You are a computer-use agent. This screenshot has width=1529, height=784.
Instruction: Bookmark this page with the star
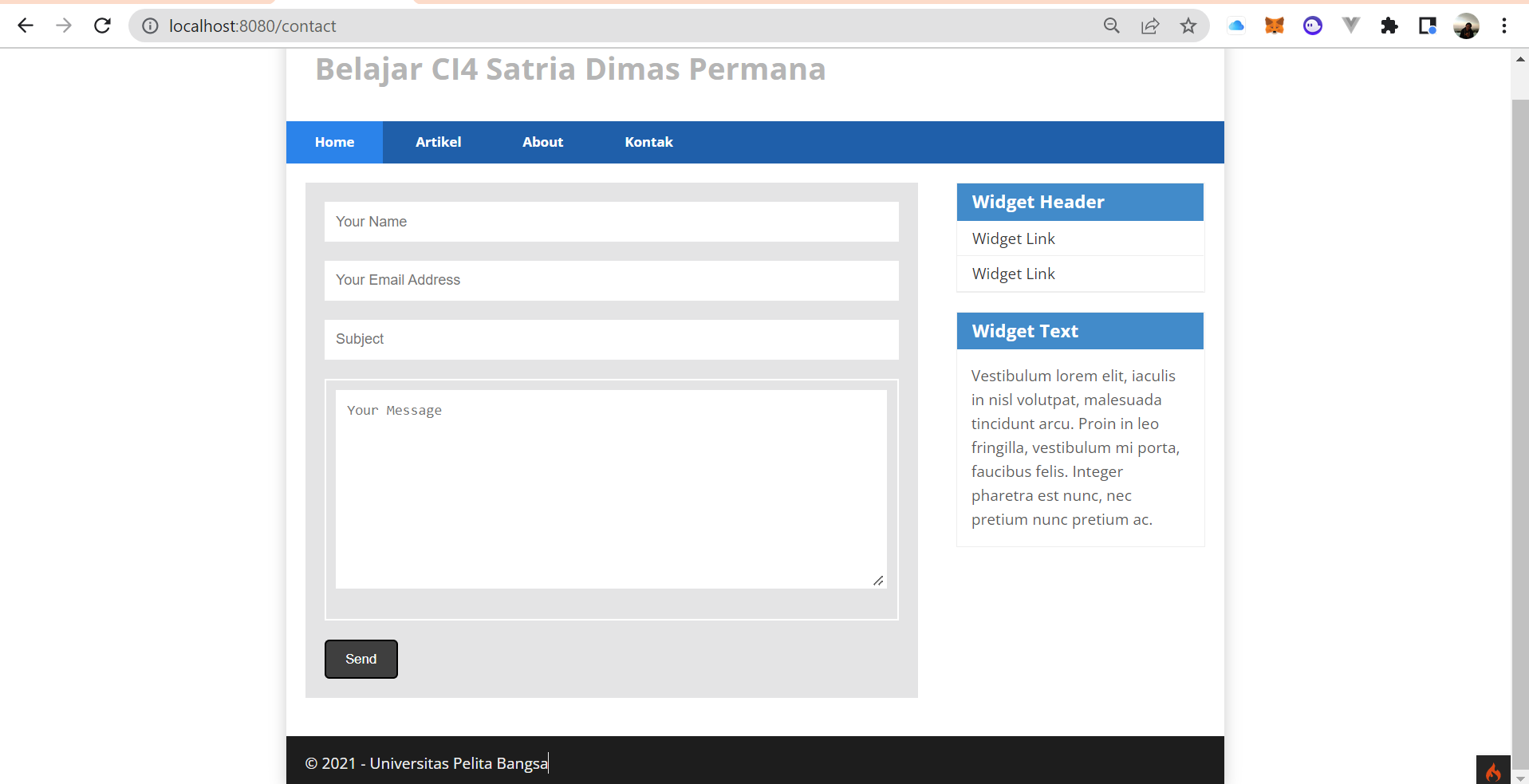pos(1188,26)
